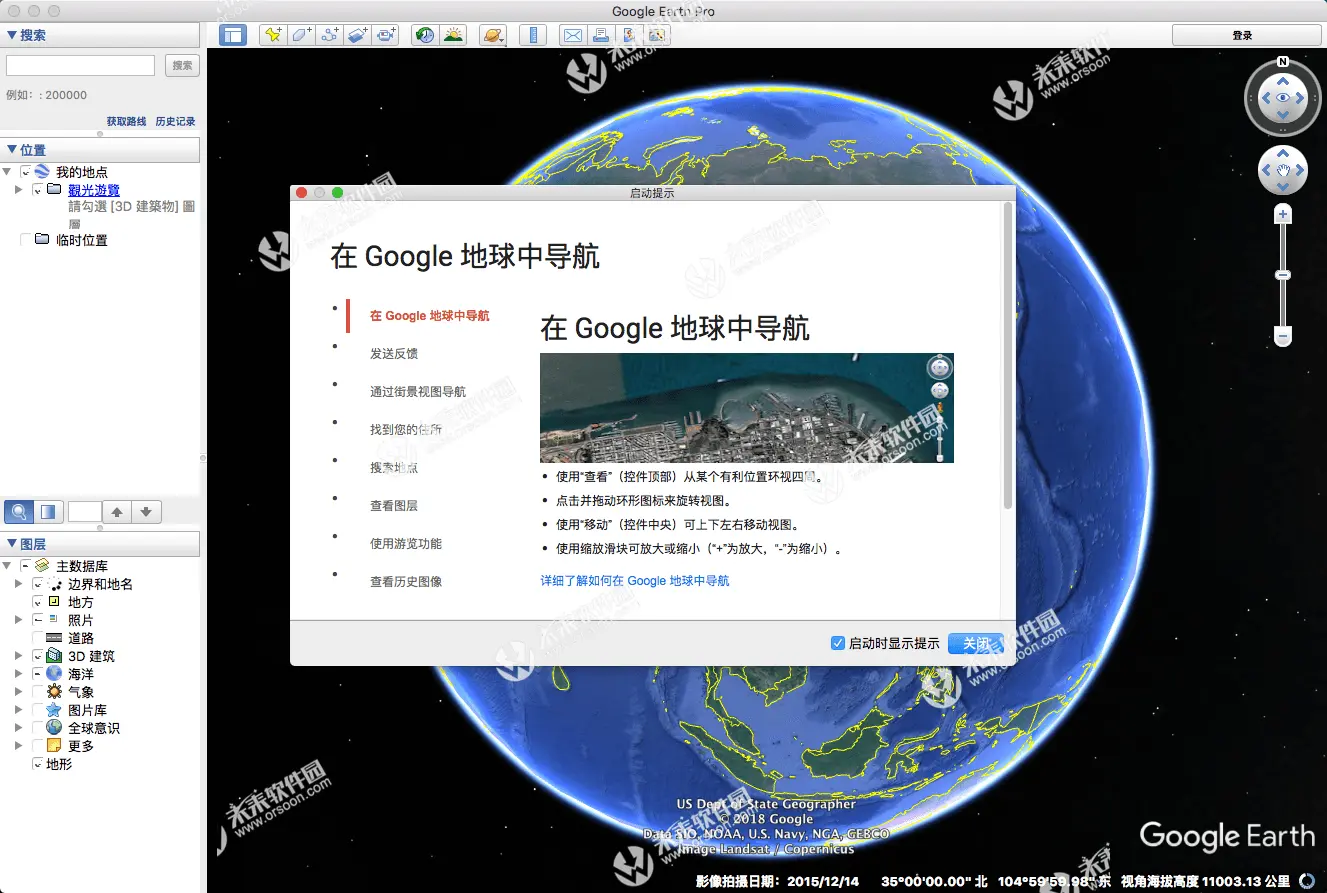Viewport: 1327px width, 893px height.
Task: Toggle the sidebar visibility toolbar button
Action: pyautogui.click(x=233, y=35)
